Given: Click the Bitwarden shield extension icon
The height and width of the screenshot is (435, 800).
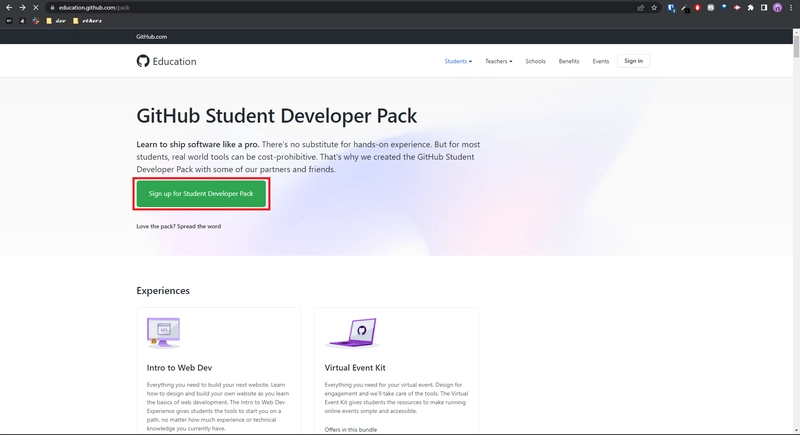Looking at the screenshot, I should (670, 7).
